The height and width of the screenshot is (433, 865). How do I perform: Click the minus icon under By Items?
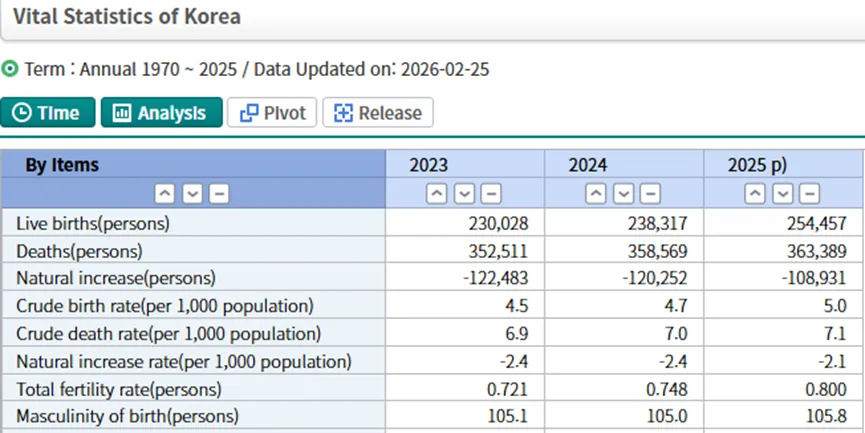pos(218,194)
